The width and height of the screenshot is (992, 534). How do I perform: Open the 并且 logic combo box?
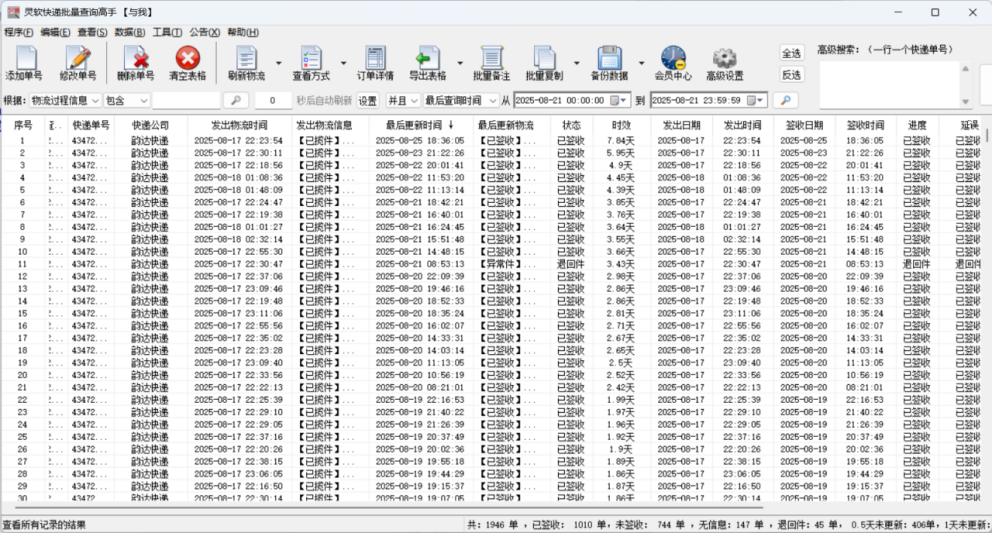tap(403, 101)
